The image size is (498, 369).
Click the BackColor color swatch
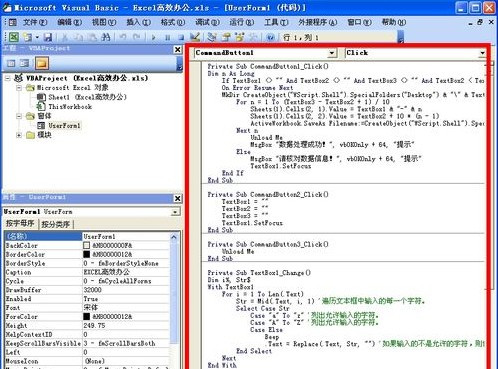point(87,246)
